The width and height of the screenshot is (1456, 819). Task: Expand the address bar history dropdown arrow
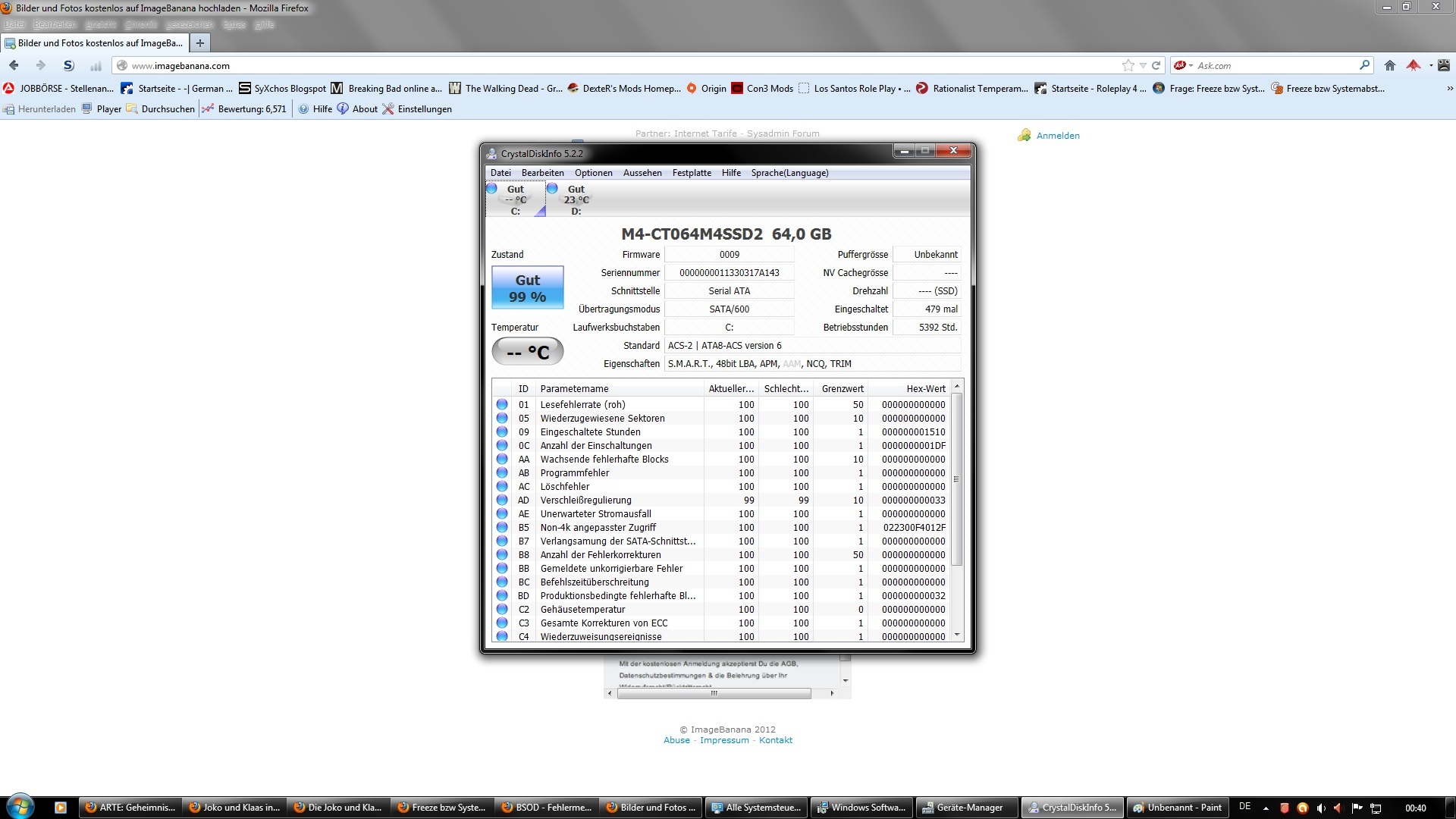1143,66
